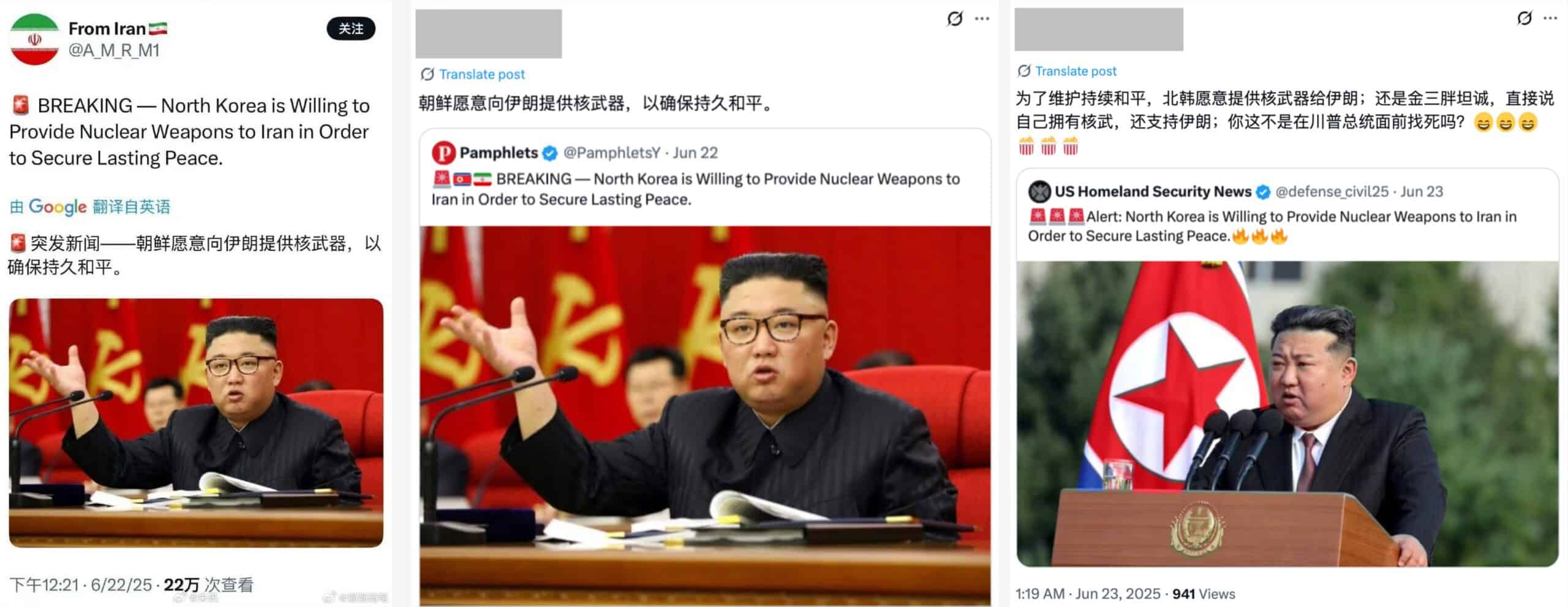
Task: Open Google 翻译自英语 translation link
Action: click(90, 207)
